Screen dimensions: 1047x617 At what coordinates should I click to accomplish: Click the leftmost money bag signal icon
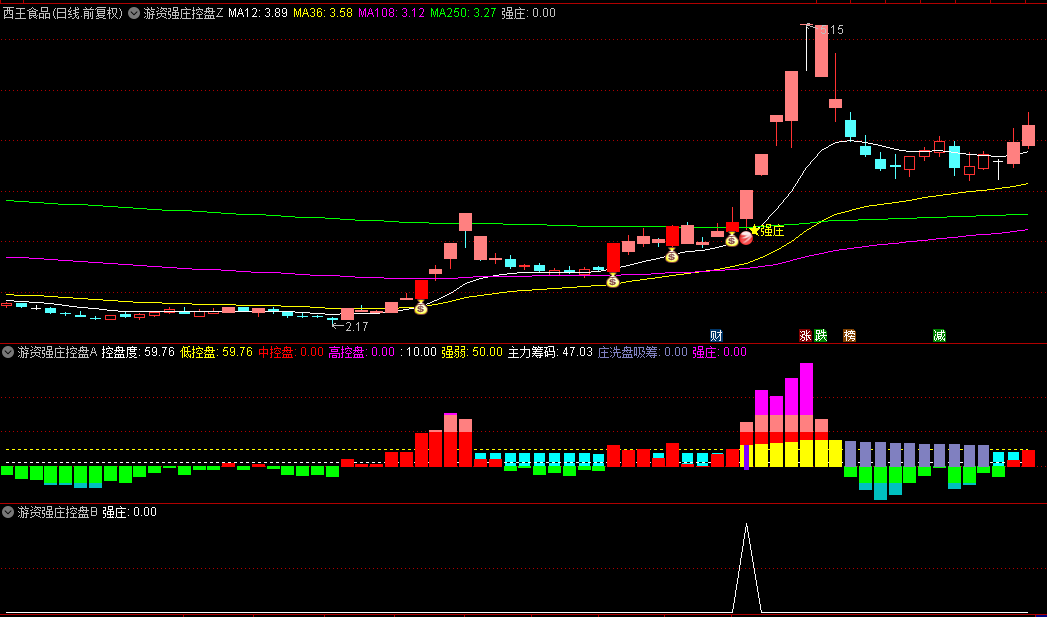[x=421, y=307]
